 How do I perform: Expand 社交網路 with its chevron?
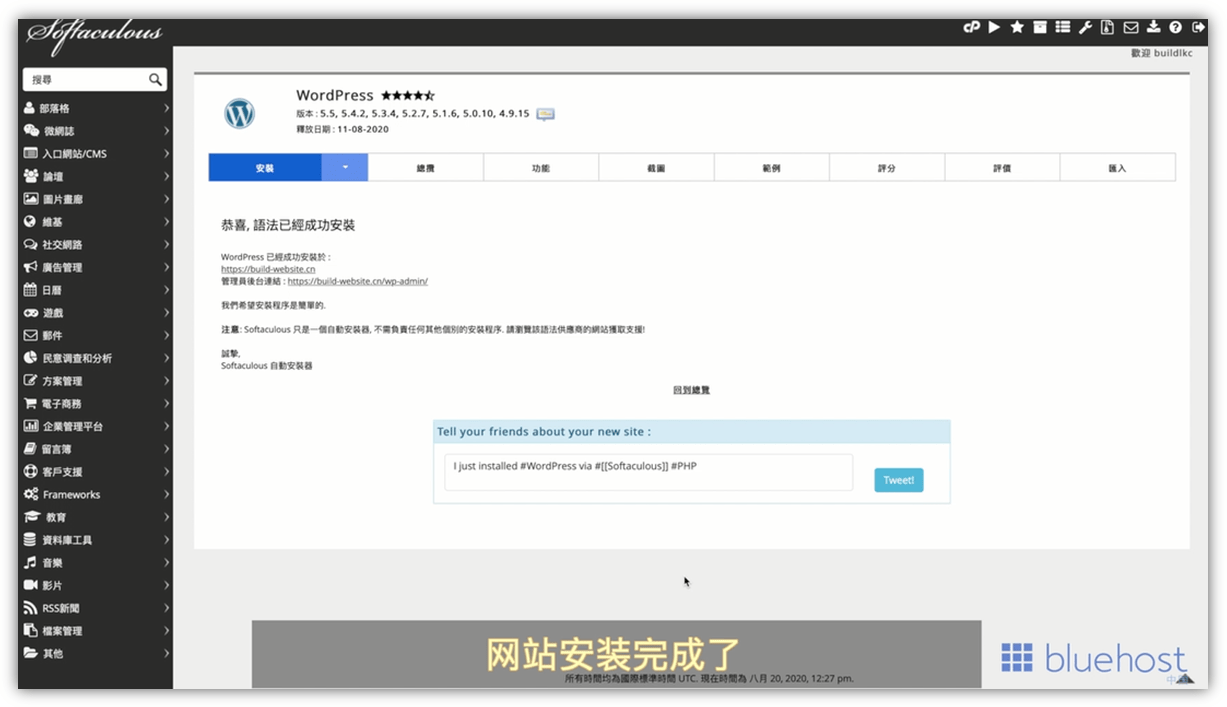166,245
